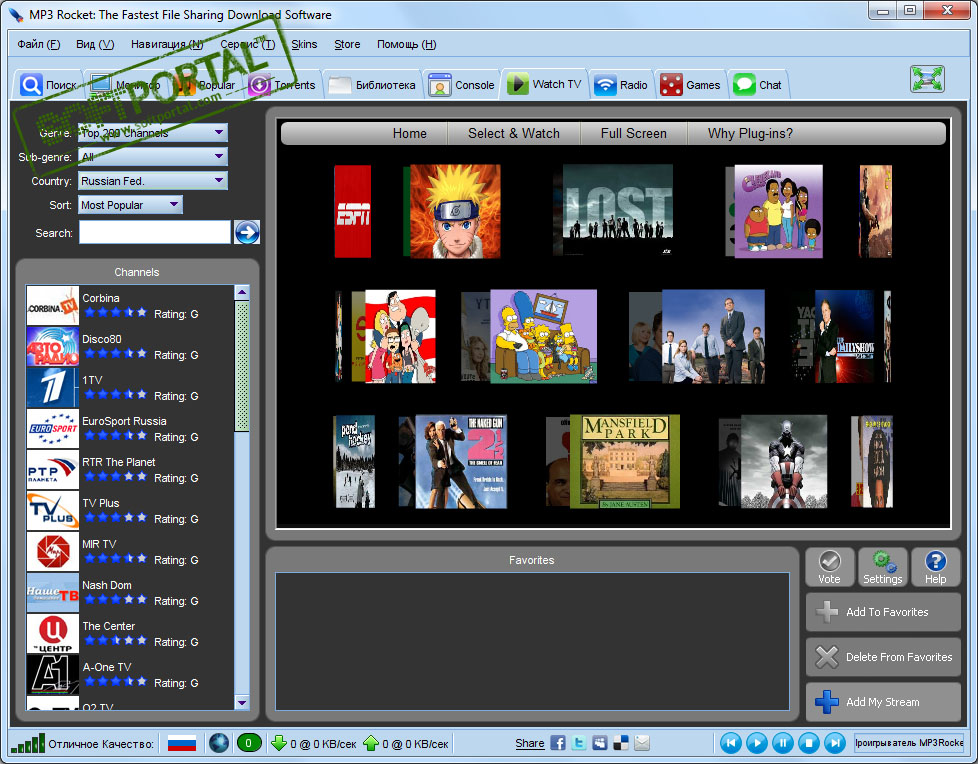The width and height of the screenshot is (978, 764).
Task: Open the Поиск search tab
Action: tap(49, 85)
